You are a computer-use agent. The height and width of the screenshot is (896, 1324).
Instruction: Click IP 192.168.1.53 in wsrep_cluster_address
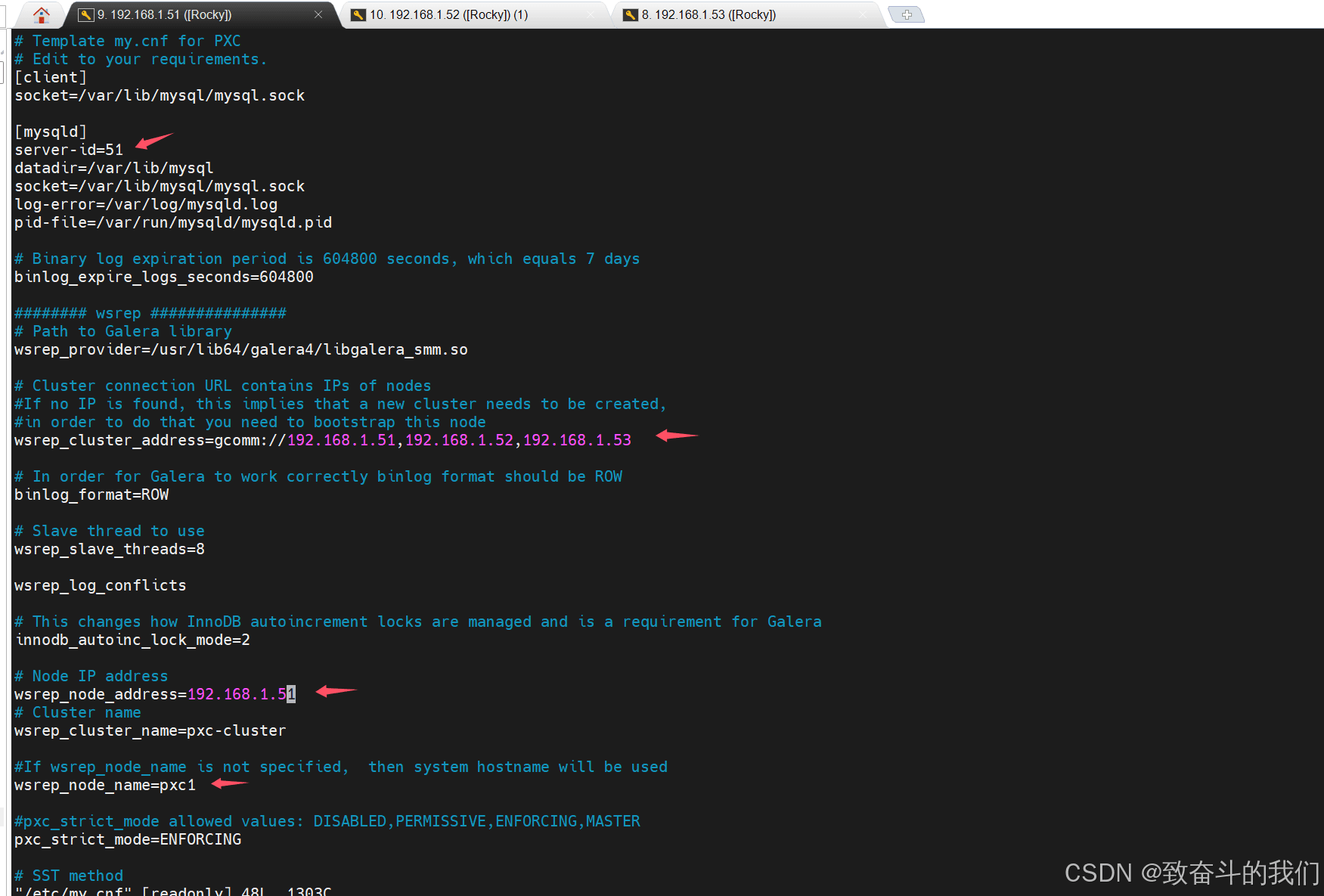click(577, 440)
